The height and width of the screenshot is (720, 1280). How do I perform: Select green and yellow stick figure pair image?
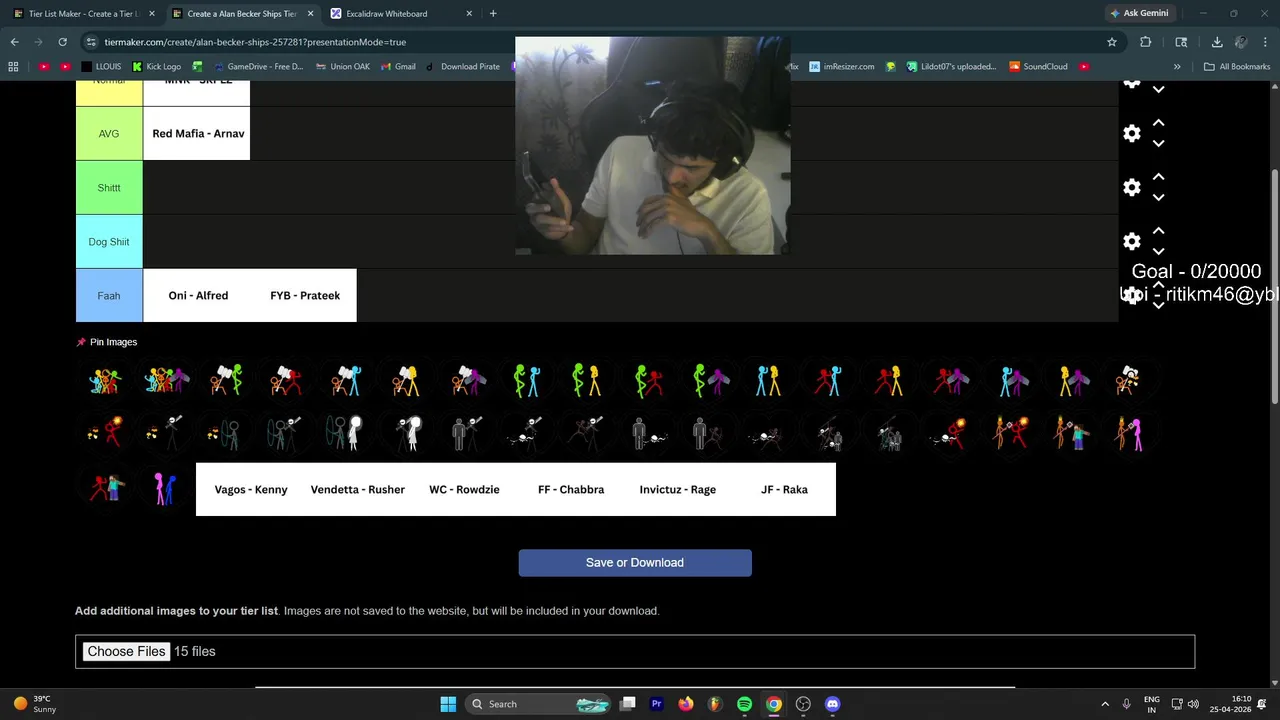(x=586, y=380)
